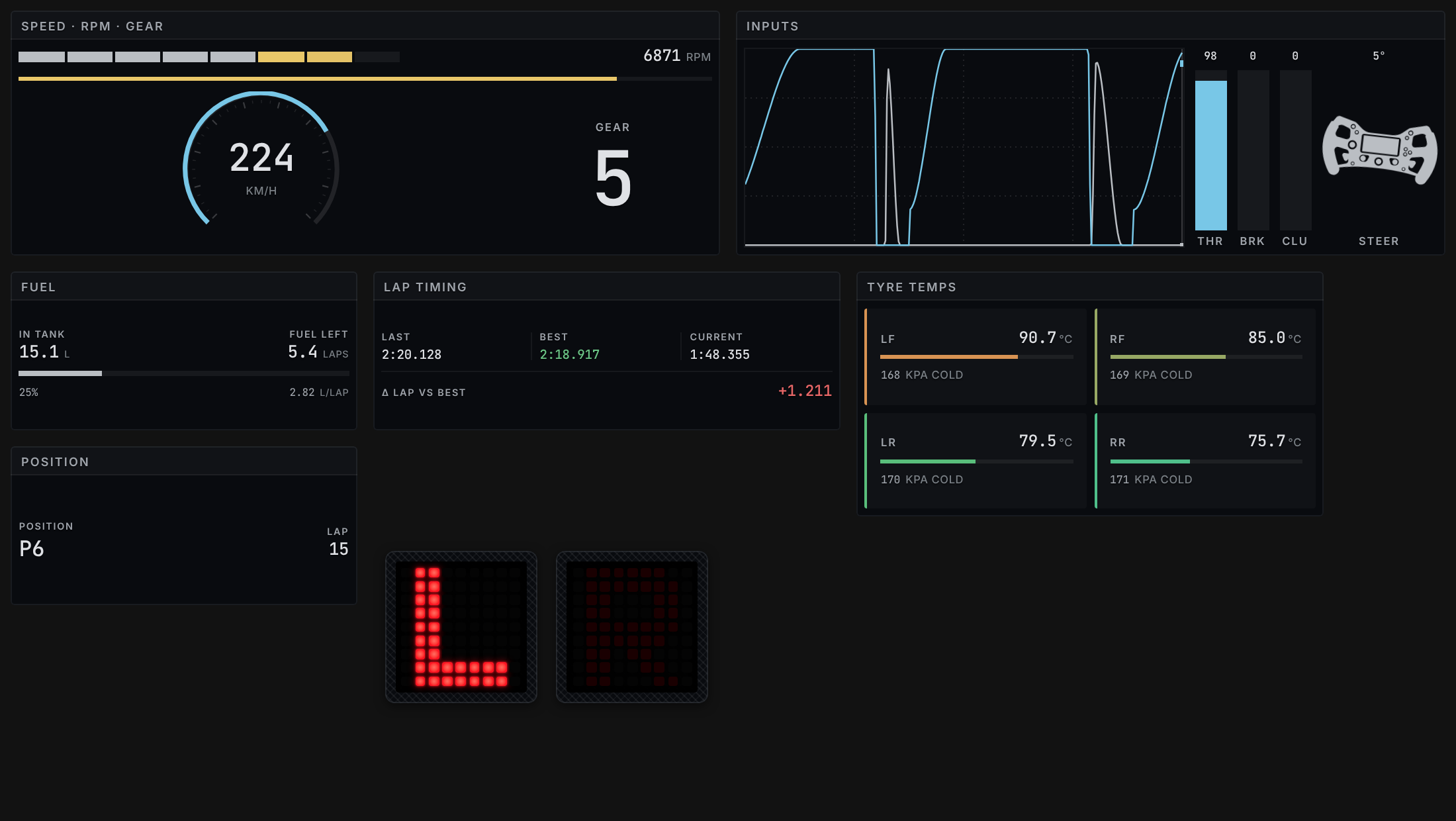This screenshot has width=1456, height=821.
Task: Click the yellow RPM progress bar
Action: point(365,79)
